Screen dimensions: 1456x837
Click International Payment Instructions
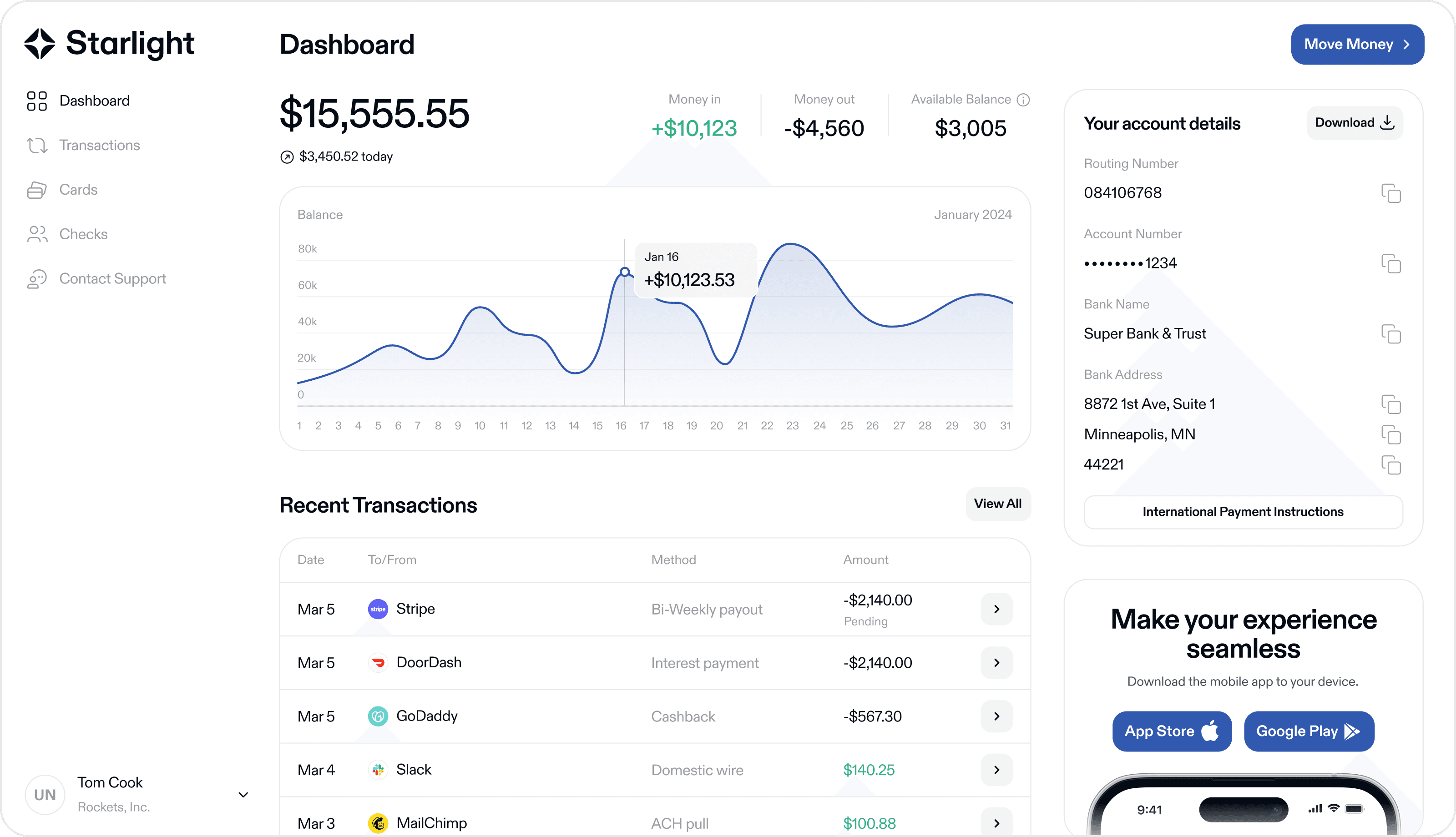coord(1243,512)
